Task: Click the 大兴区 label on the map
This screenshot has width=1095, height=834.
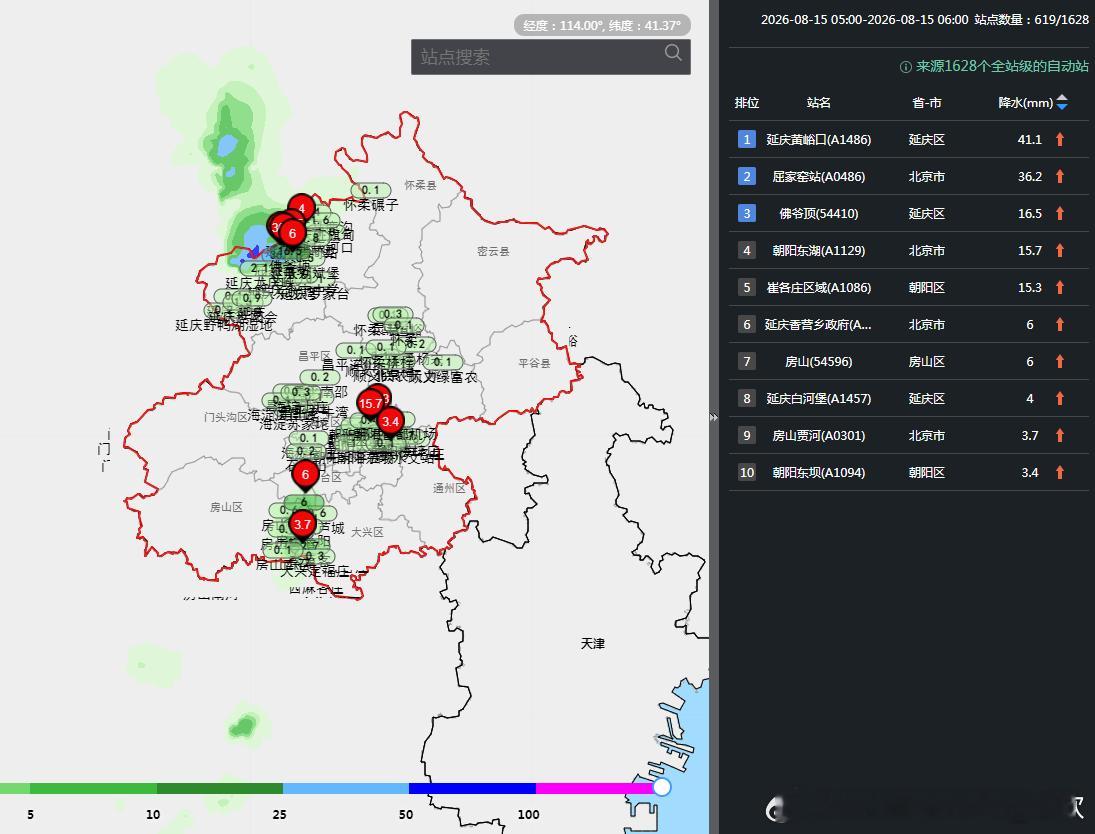Action: click(x=367, y=532)
